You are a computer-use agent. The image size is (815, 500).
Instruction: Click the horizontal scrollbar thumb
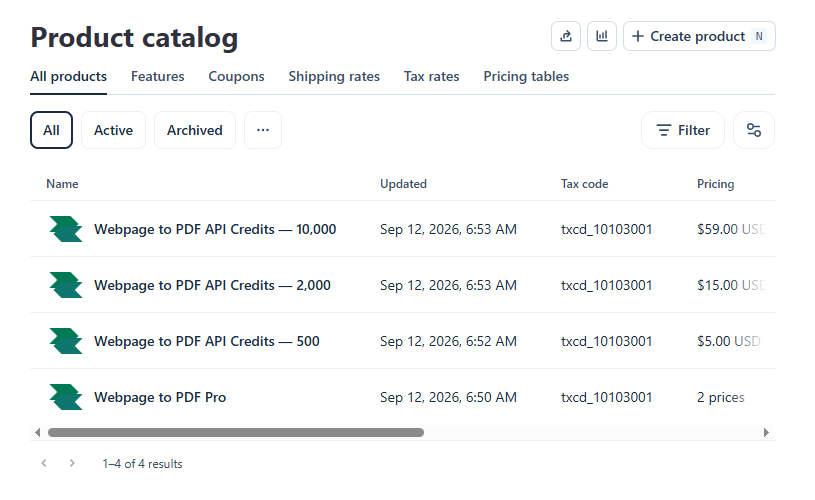236,432
